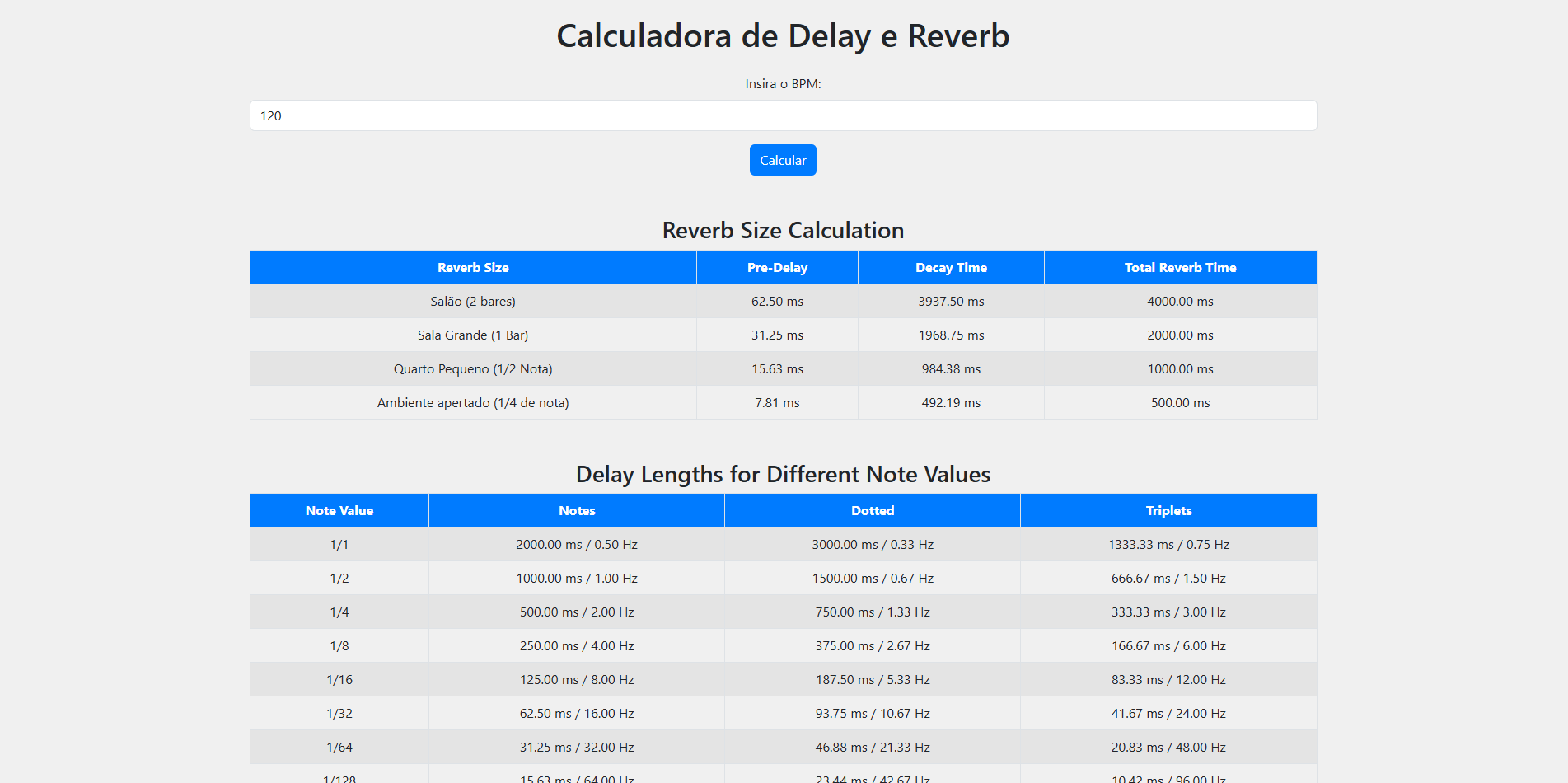Click the Calculadora de Delay e Reverb title

pyautogui.click(x=782, y=35)
